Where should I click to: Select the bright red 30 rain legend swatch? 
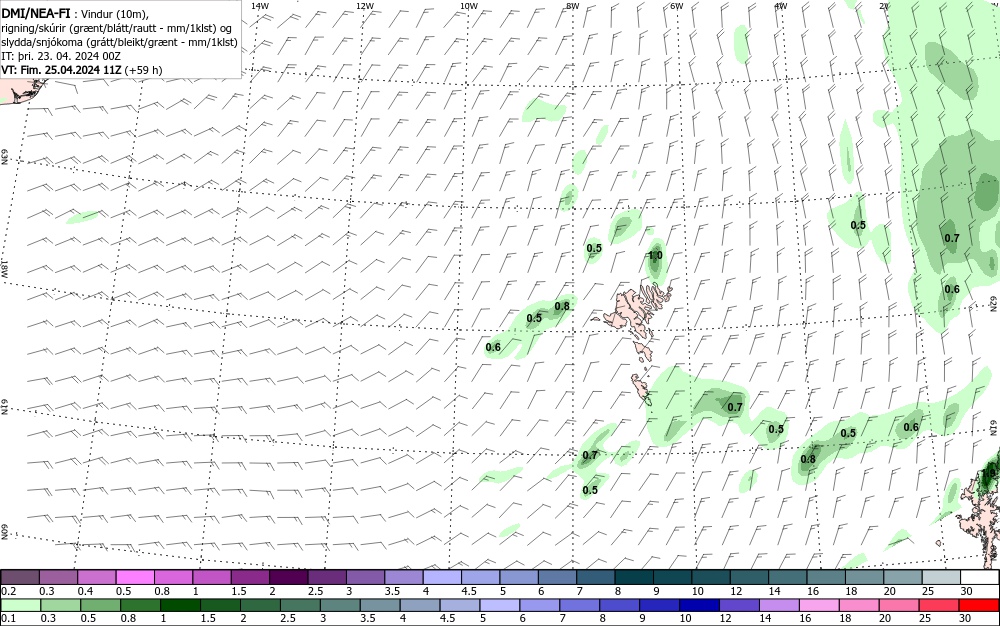[979, 605]
